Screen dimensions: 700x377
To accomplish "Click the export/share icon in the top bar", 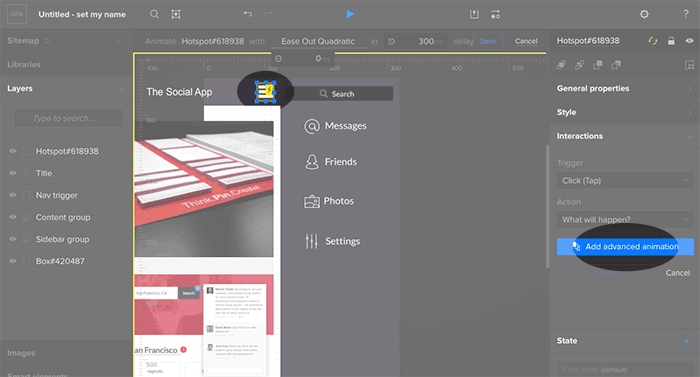I will [474, 14].
